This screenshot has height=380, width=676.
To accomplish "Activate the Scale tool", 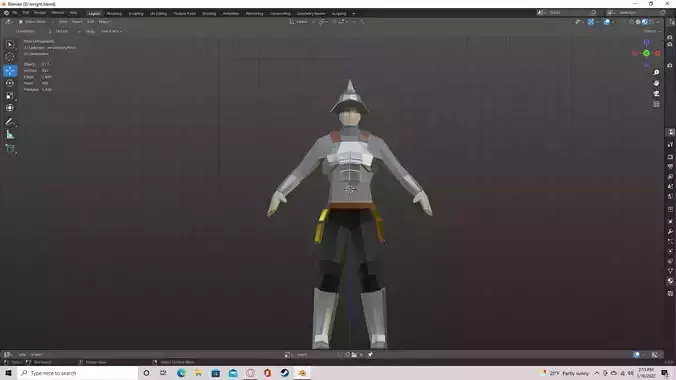I will tap(10, 95).
